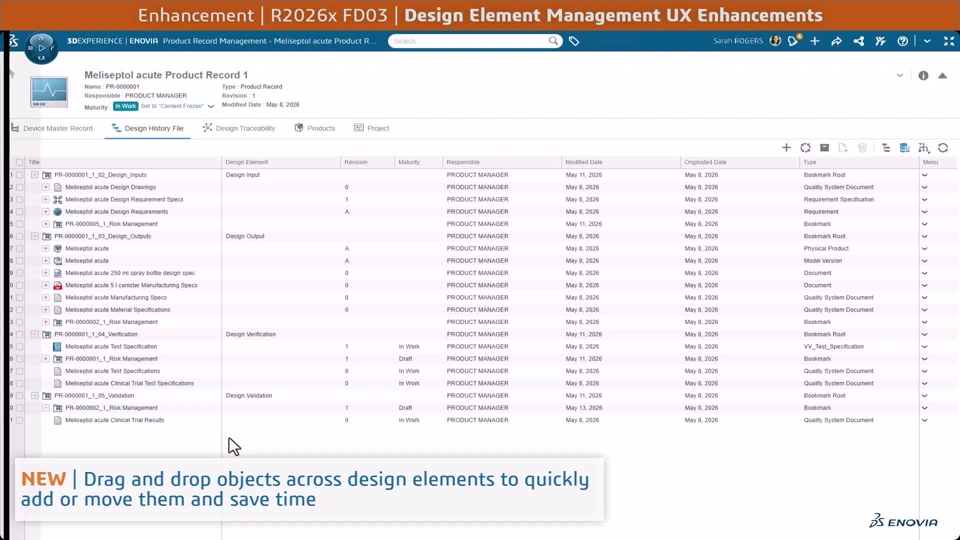Click the table toolbar plus icon

(786, 148)
